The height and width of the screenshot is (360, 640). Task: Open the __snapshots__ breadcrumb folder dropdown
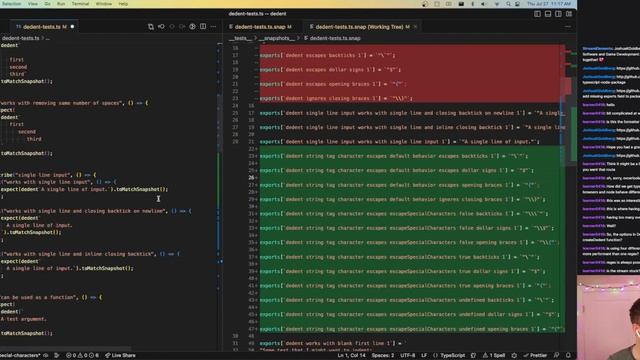pyautogui.click(x=276, y=38)
